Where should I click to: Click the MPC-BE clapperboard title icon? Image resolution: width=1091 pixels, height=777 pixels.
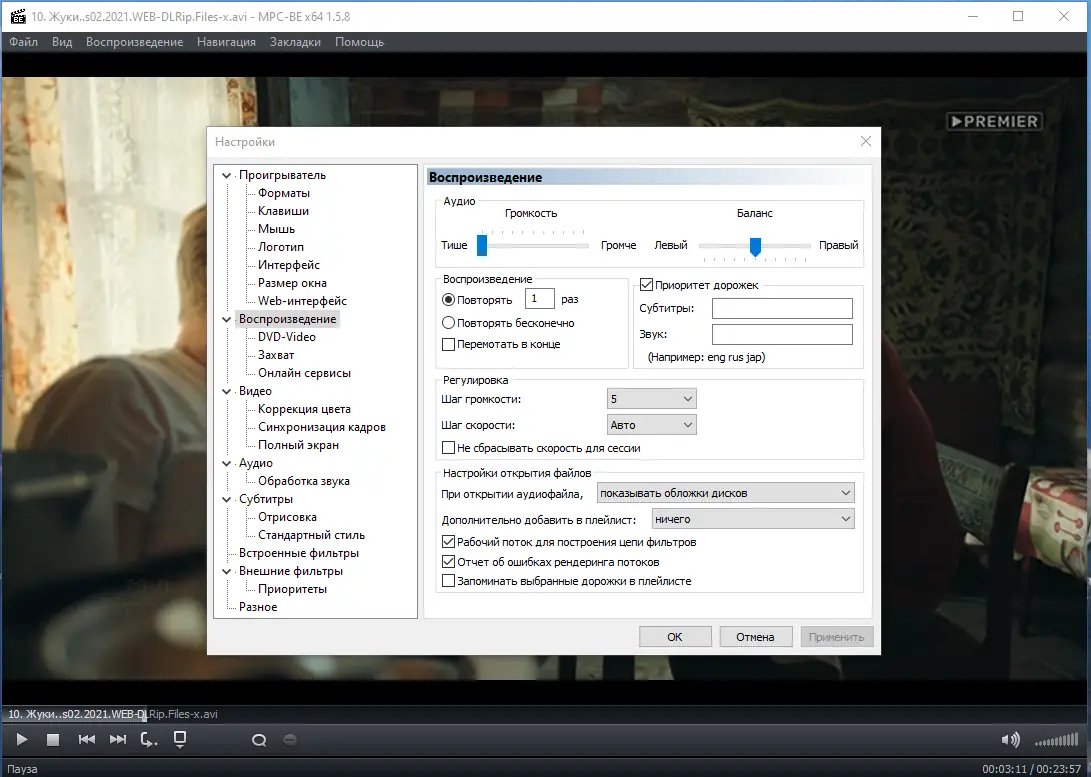coord(18,16)
